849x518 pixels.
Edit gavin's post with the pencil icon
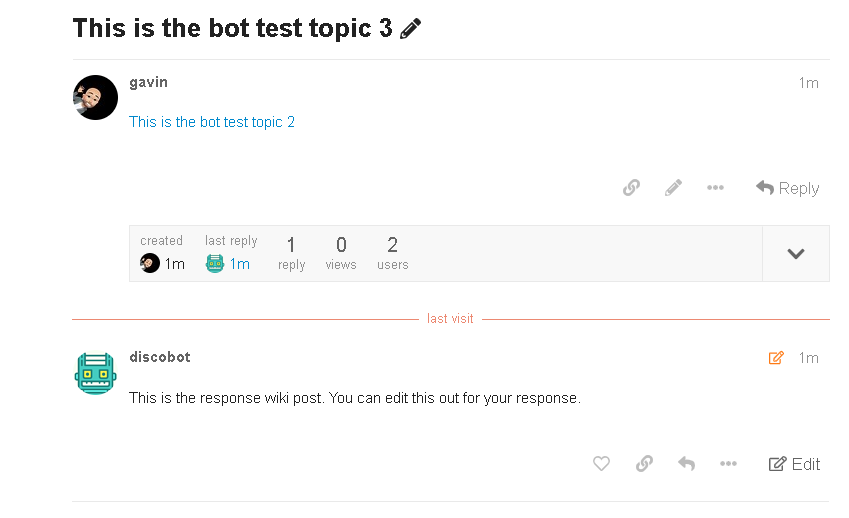pyautogui.click(x=673, y=188)
